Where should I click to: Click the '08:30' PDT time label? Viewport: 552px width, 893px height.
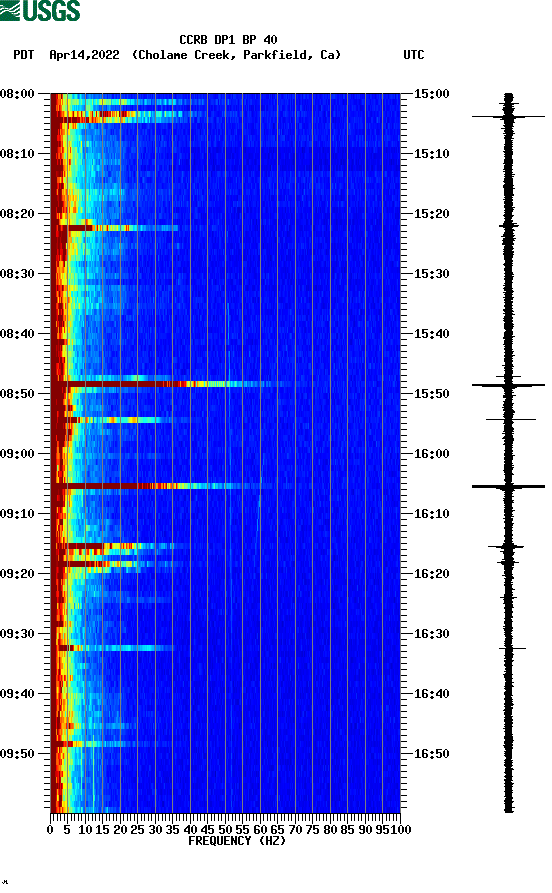[17, 274]
